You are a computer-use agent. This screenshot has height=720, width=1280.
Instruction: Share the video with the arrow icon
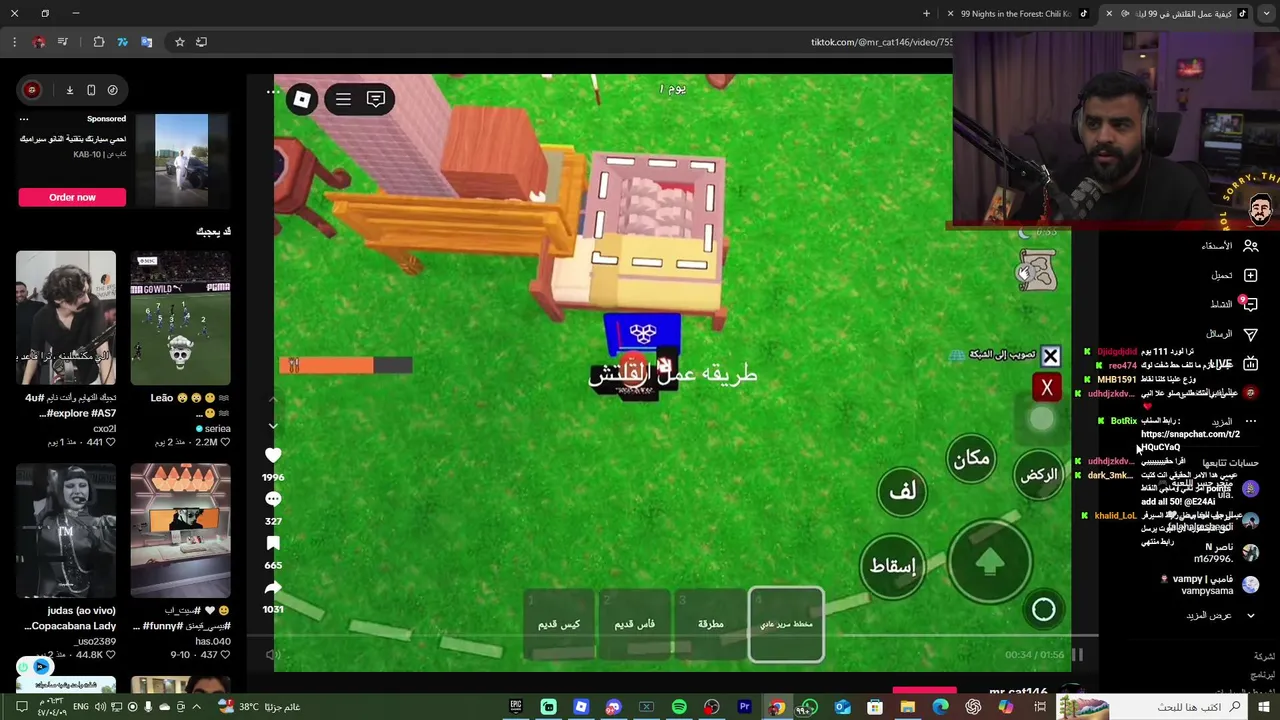coord(273,587)
